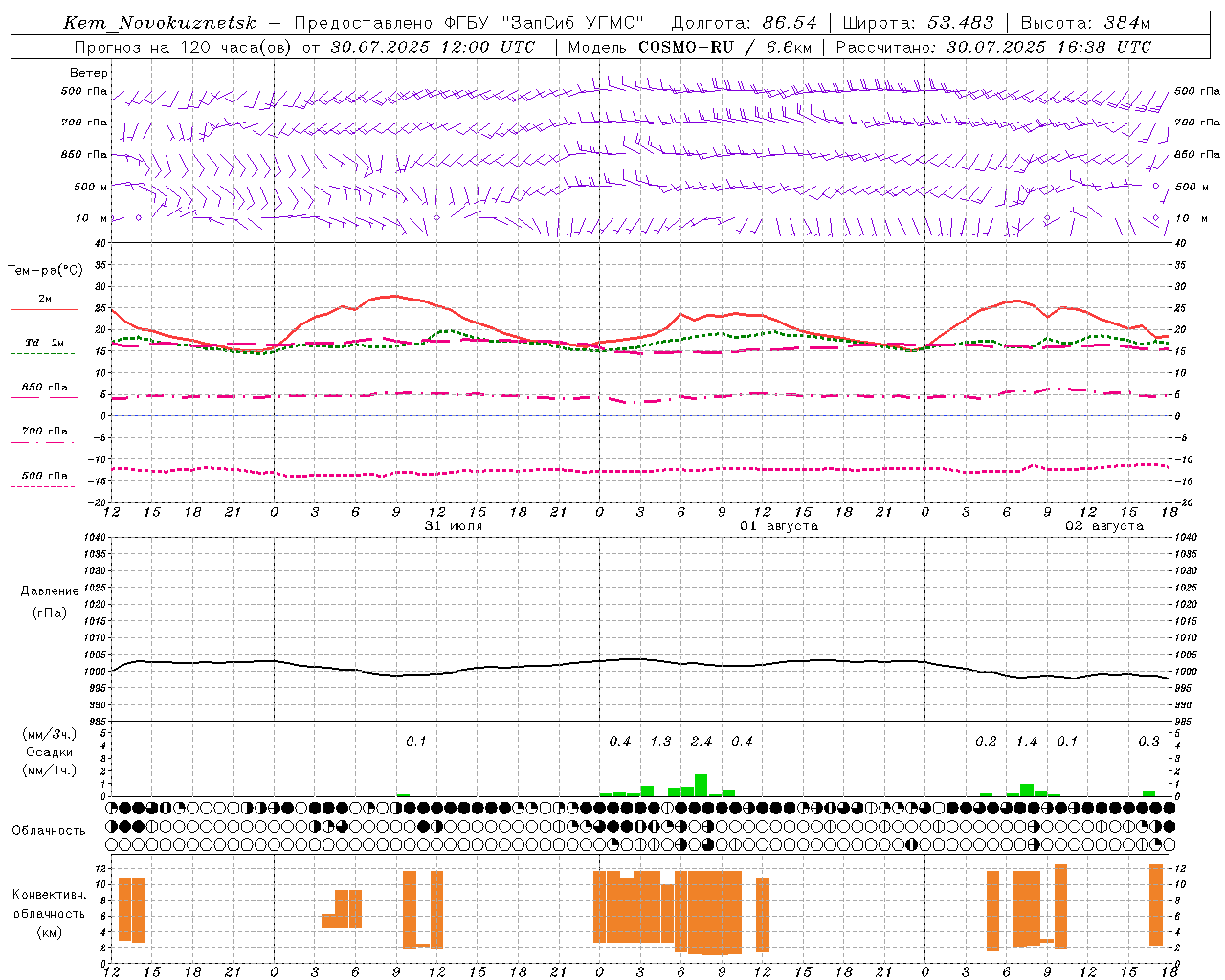Click the '31 июля' date label
The width and height of the screenshot is (1225, 980).
point(454,526)
